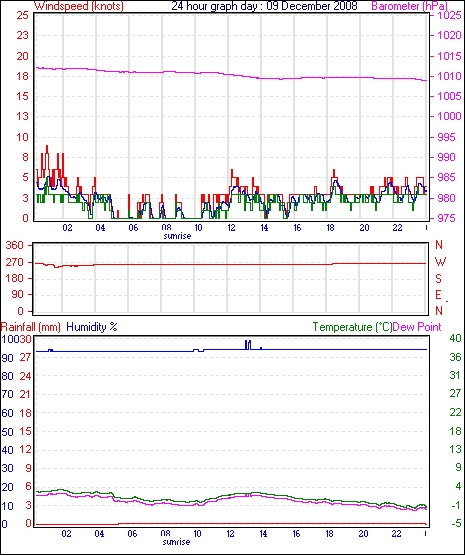465x556 pixels.
Task: Click the 40 temperature scale value
Action: pos(455,338)
